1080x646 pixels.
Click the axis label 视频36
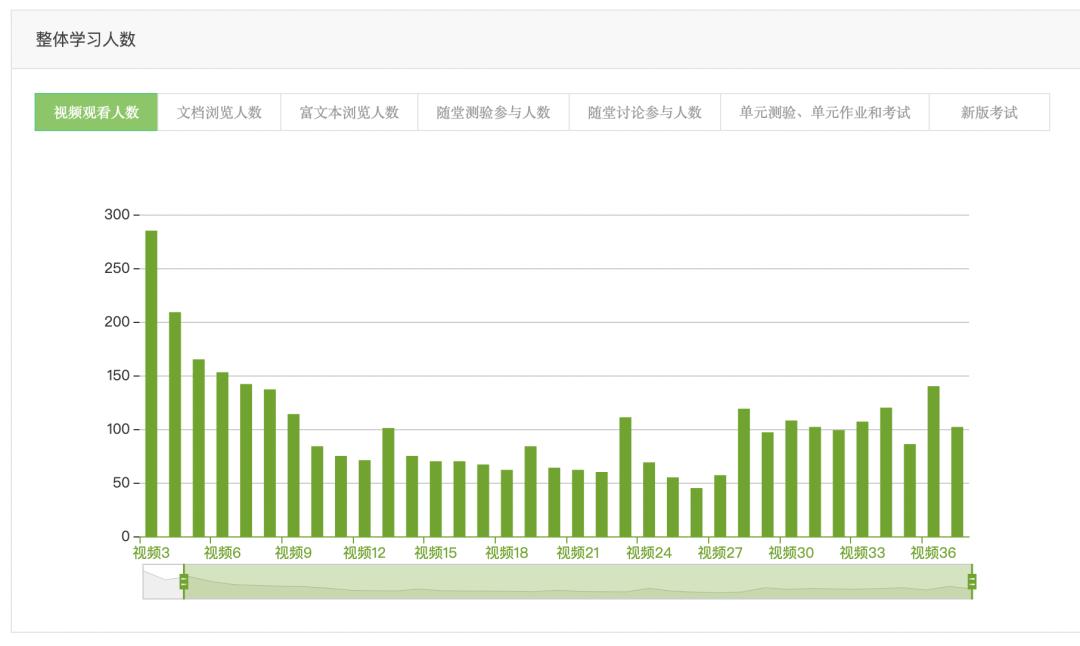[x=933, y=552]
